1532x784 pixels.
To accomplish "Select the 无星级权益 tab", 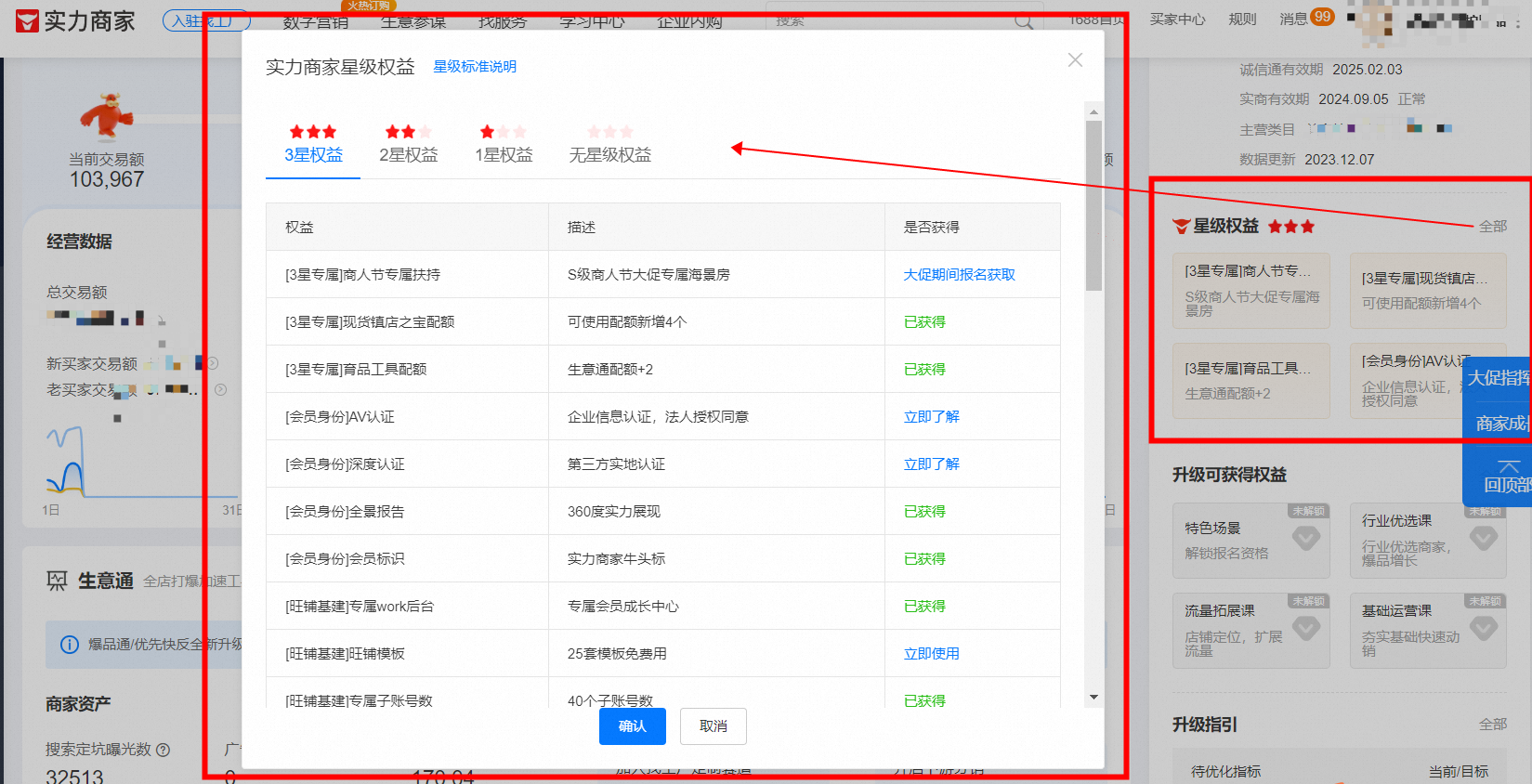I will pos(609,145).
